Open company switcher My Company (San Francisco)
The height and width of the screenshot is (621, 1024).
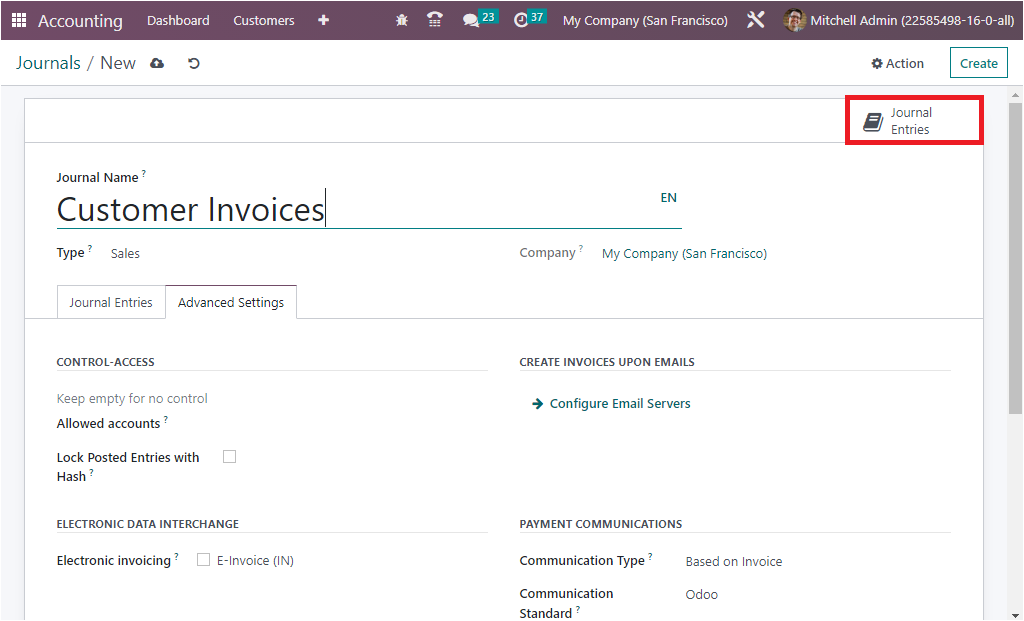tap(645, 20)
